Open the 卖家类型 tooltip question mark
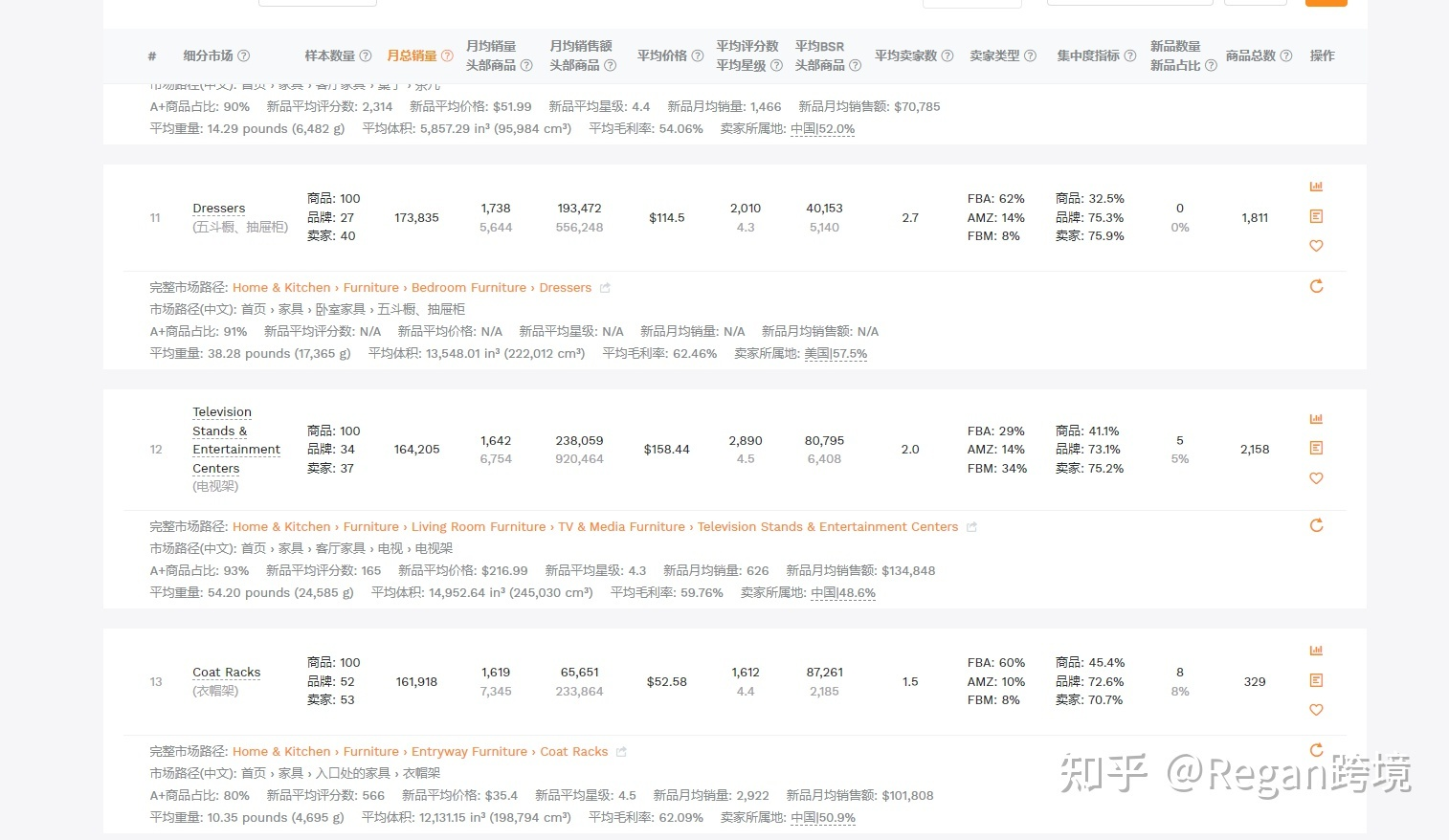Viewport: 1449px width, 840px height. tap(1031, 55)
